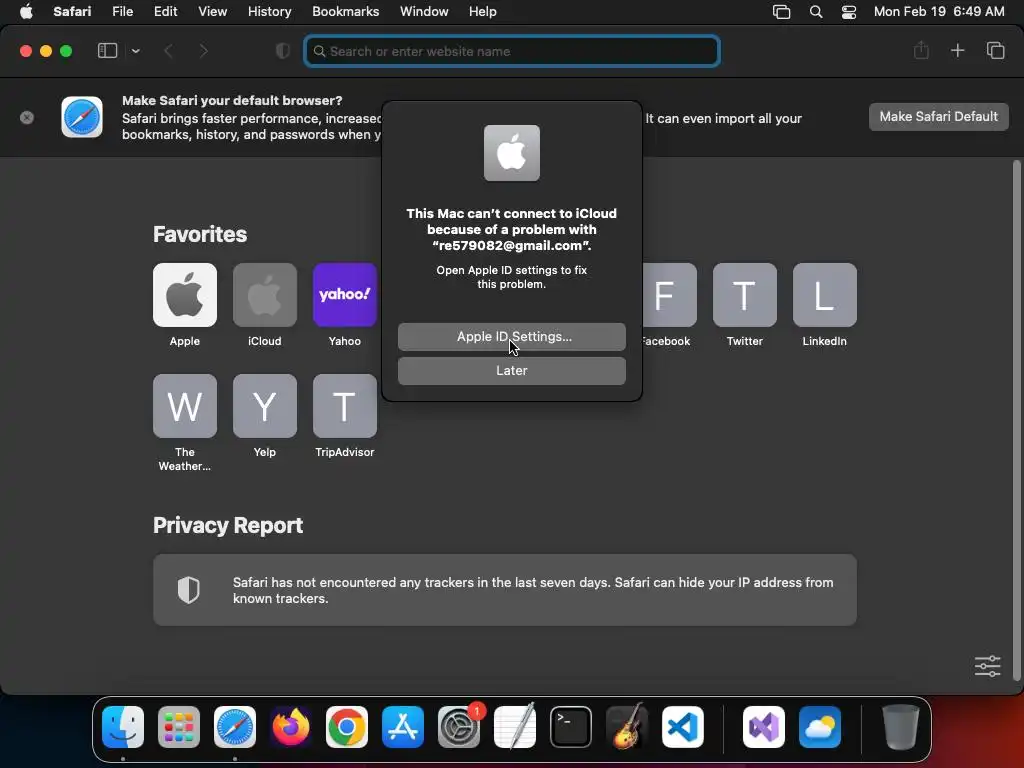Open the Edit menu
This screenshot has width=1024, height=768.
click(165, 11)
